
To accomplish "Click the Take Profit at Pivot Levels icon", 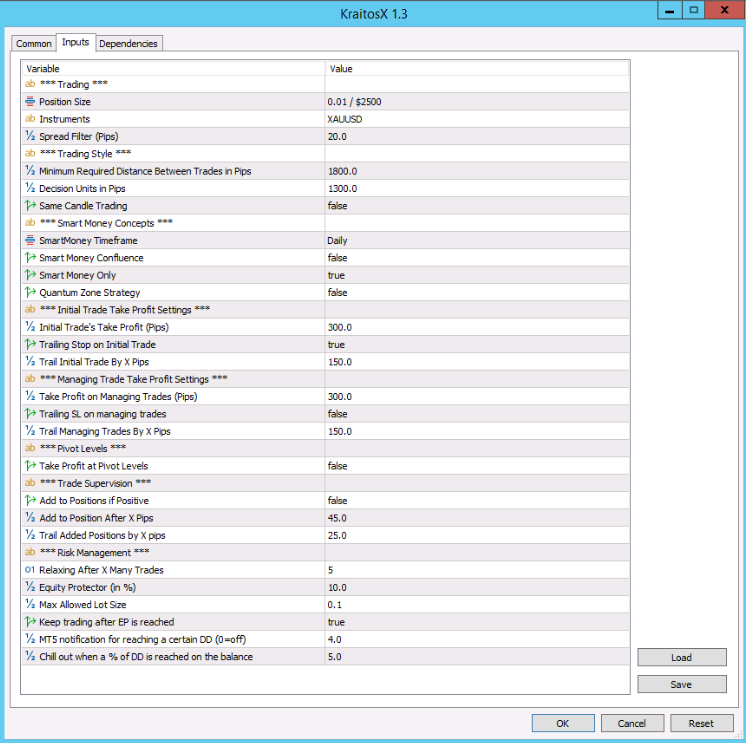I will click(30, 466).
